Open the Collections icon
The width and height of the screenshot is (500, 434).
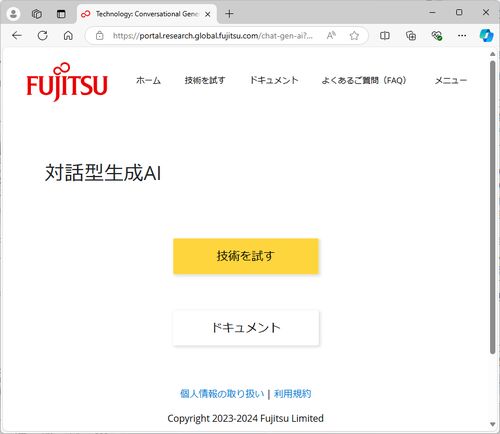tap(411, 35)
